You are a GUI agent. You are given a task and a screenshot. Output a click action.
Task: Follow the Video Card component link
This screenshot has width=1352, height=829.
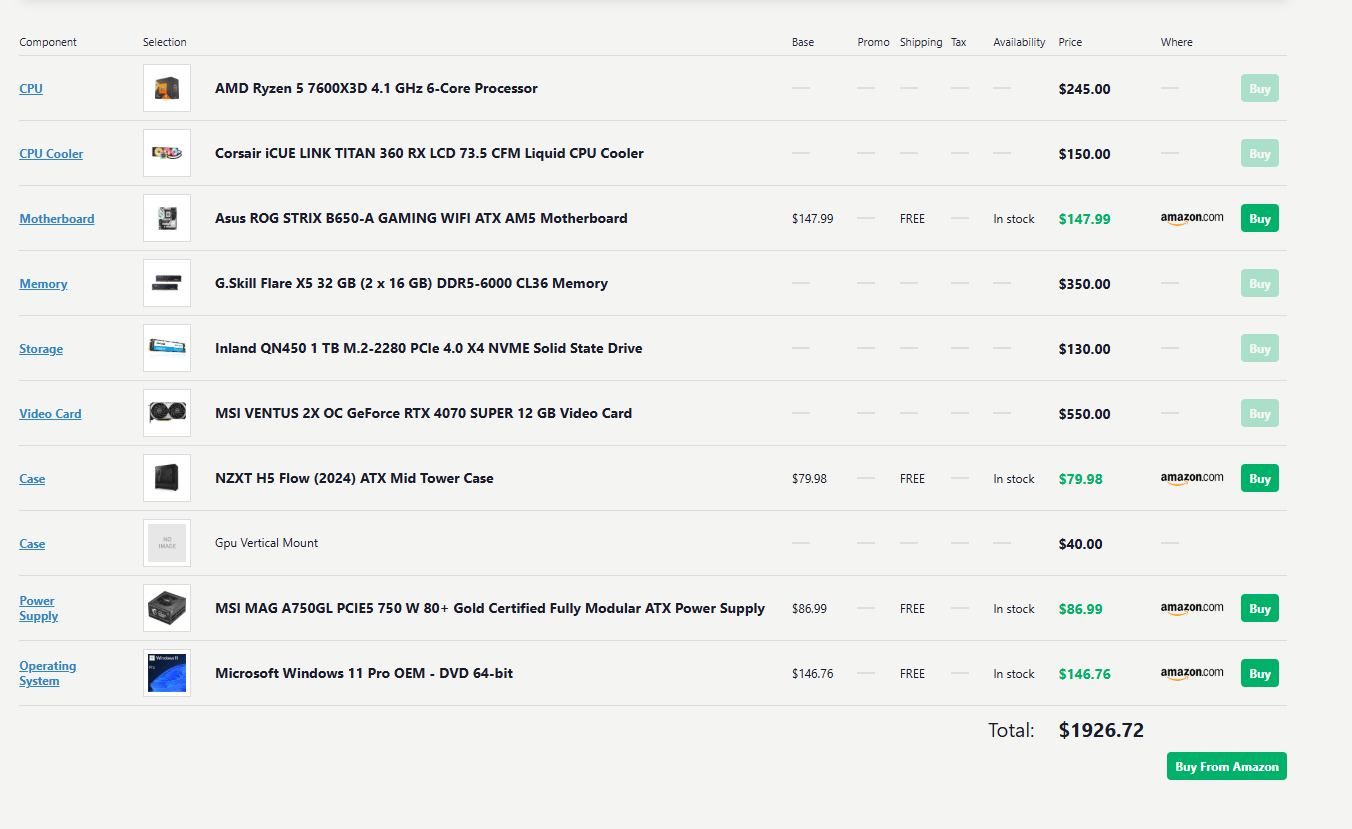coord(50,414)
